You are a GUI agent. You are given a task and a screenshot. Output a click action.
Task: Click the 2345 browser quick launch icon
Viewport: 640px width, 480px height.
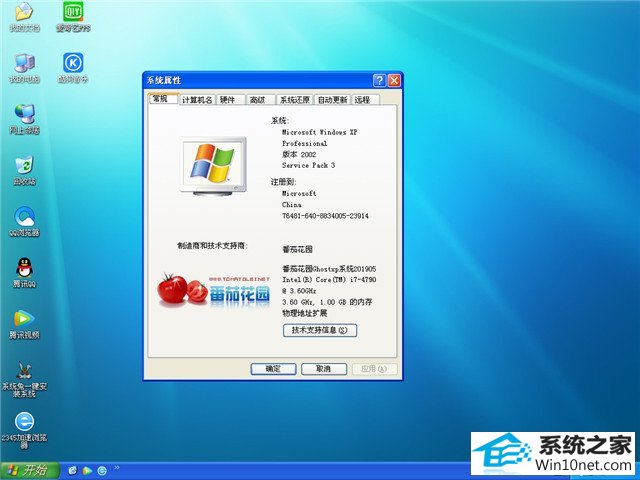coord(102,471)
